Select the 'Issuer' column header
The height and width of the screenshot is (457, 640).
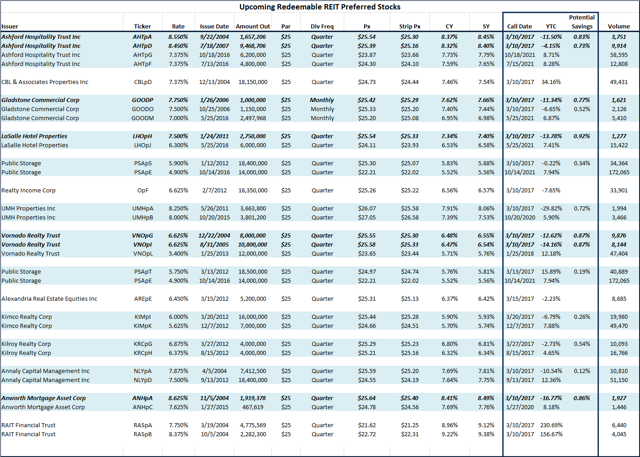pyautogui.click(x=9, y=27)
